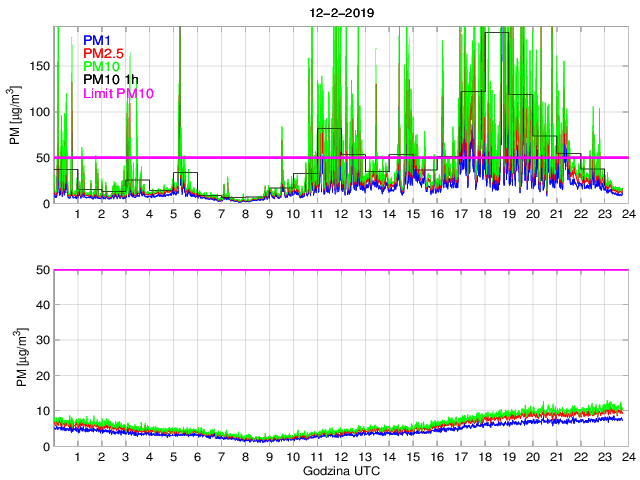Click hour 8 tick on bottom chart
Screen dimensions: 640x480
tap(245, 457)
